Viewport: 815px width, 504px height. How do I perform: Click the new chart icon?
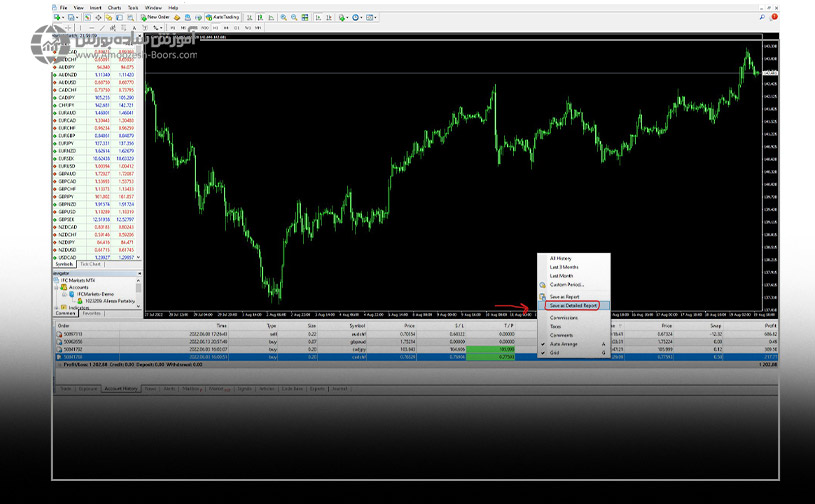coord(57,17)
